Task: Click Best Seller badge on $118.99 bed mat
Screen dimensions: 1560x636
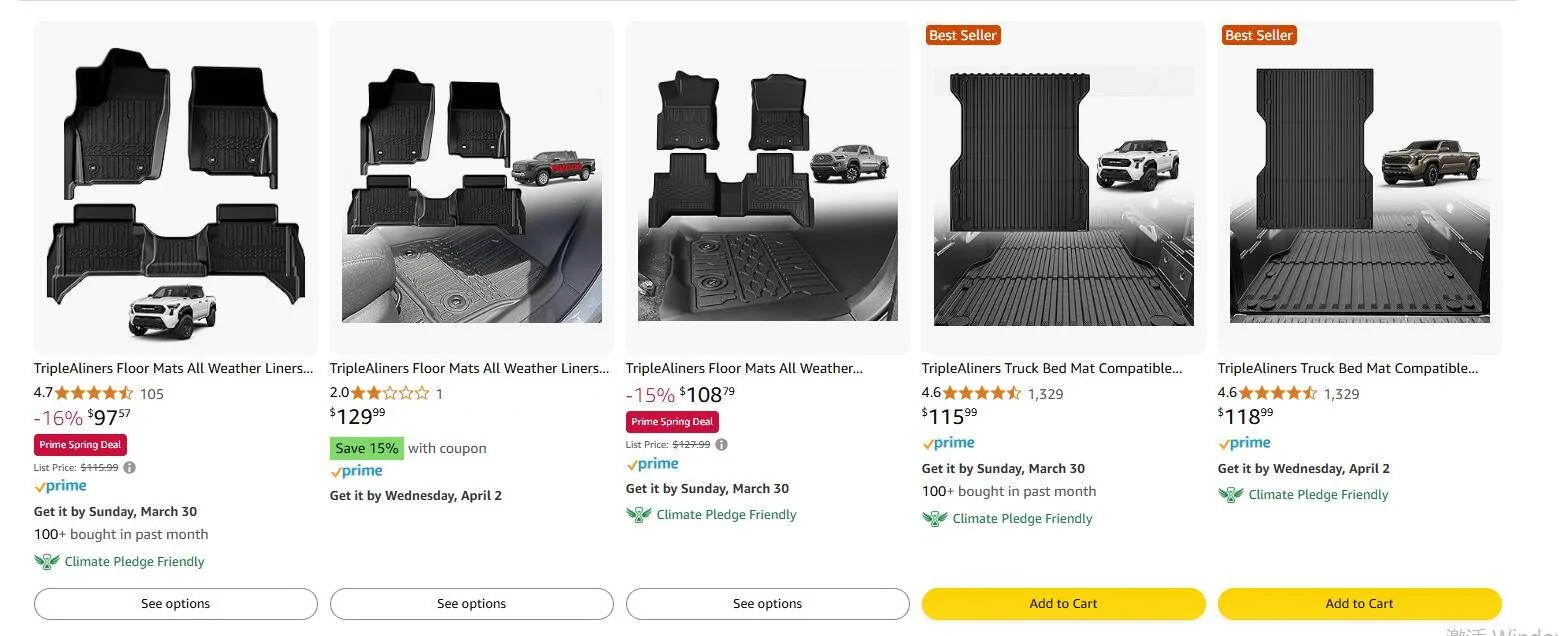Action: (x=1258, y=35)
